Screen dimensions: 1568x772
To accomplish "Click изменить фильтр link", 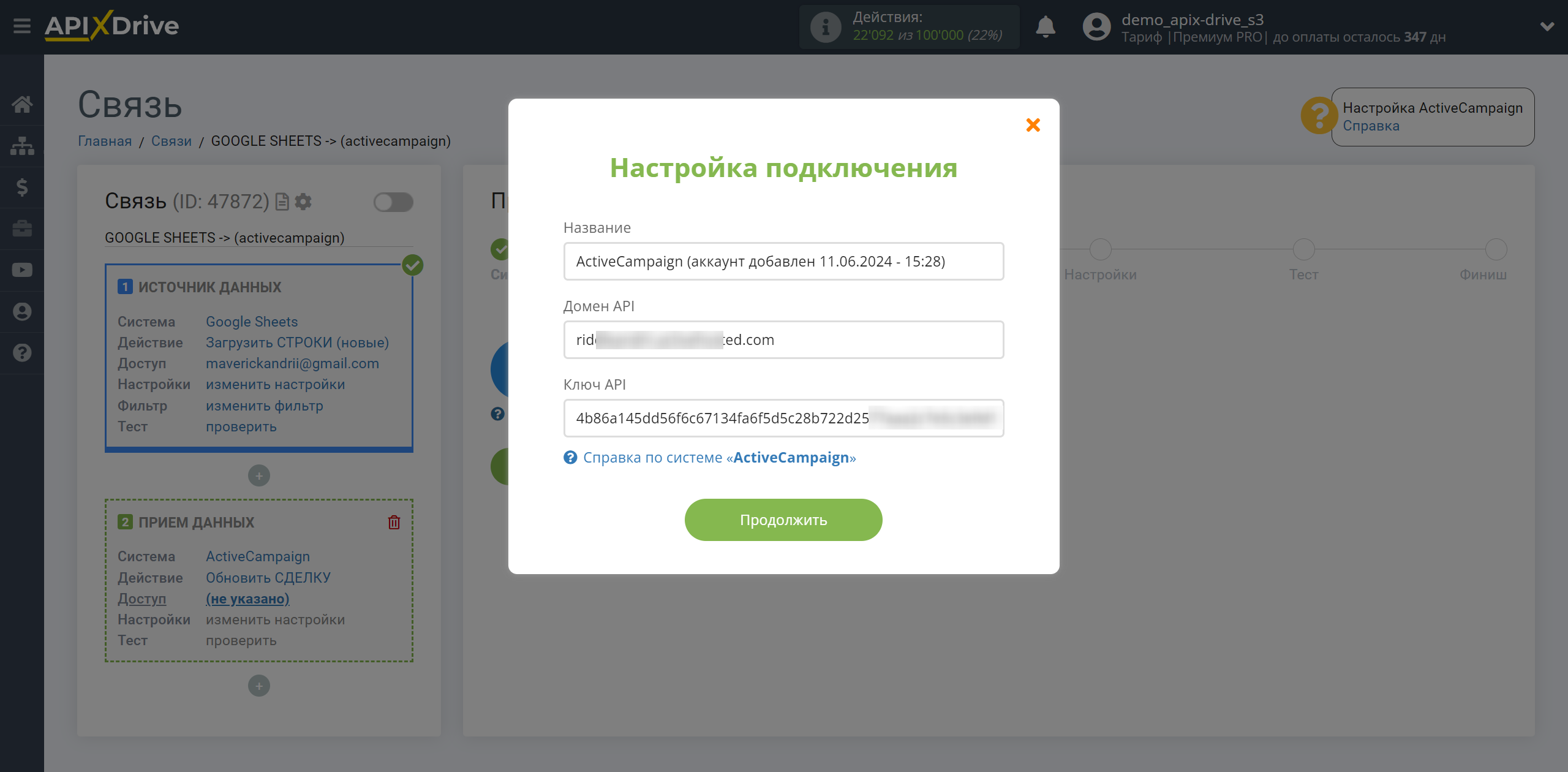I will tap(264, 406).
